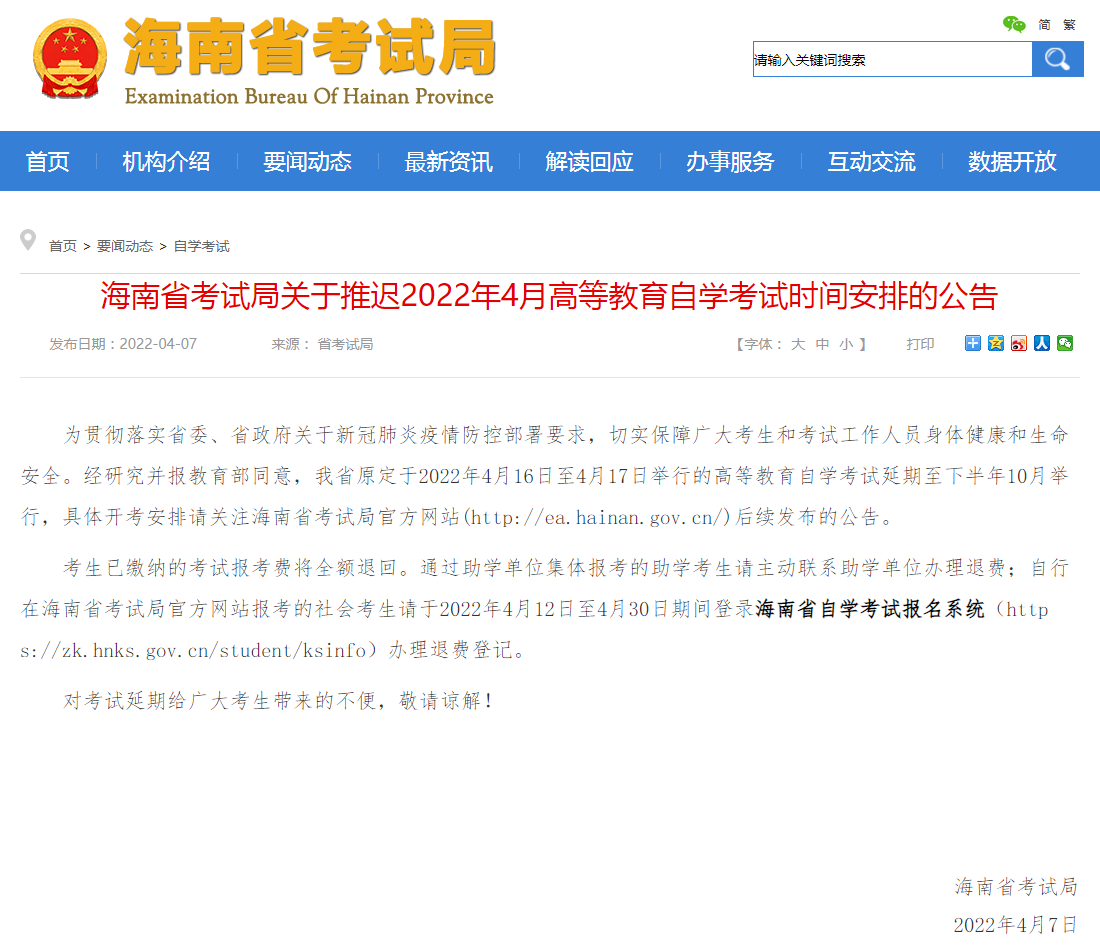Set font size to large (大)

pos(798,344)
